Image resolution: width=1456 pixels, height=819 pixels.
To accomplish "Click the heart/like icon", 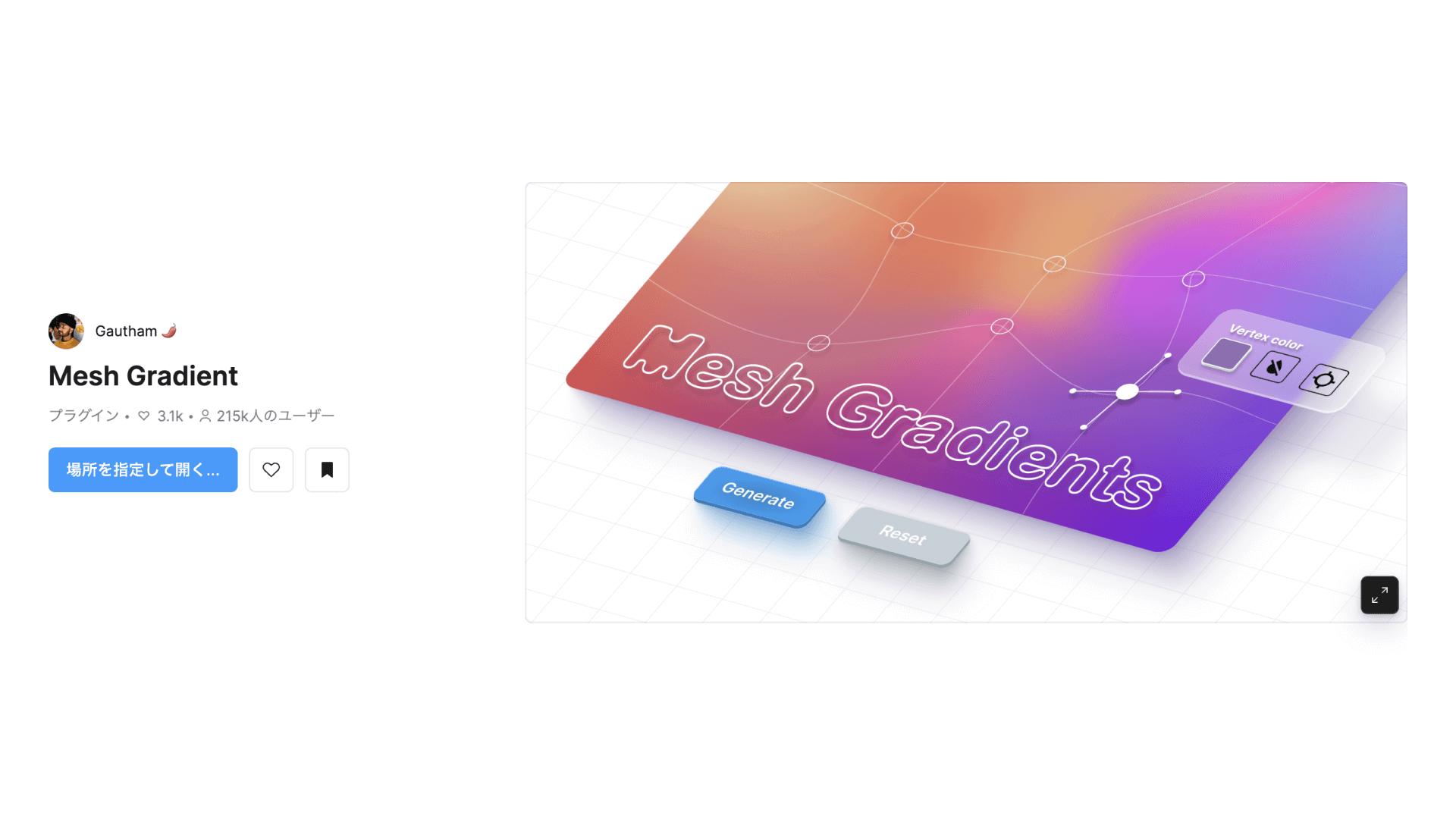I will (271, 468).
